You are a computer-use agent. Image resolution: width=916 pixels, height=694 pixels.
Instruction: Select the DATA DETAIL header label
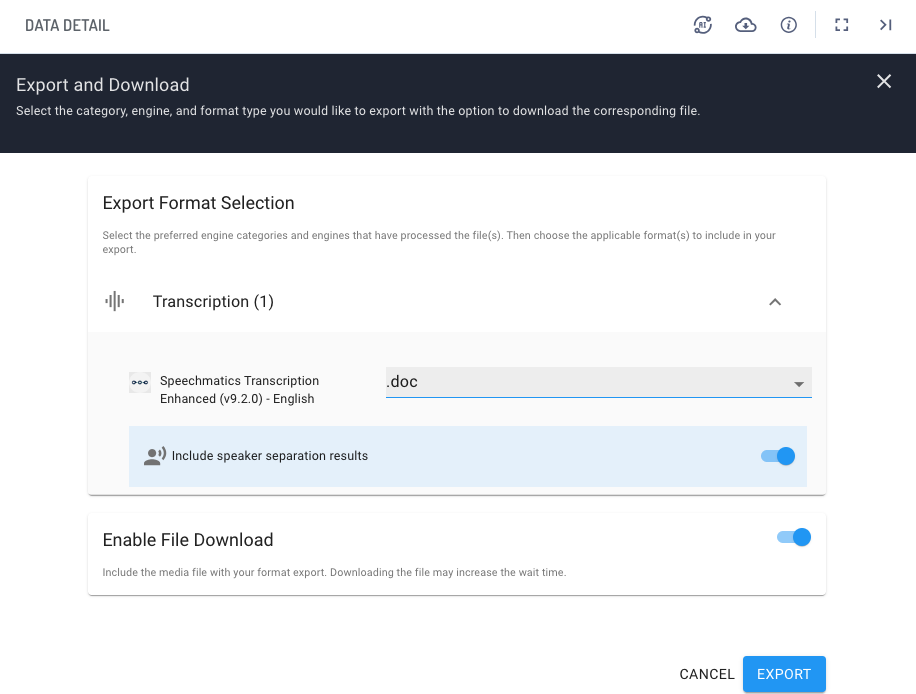click(67, 25)
